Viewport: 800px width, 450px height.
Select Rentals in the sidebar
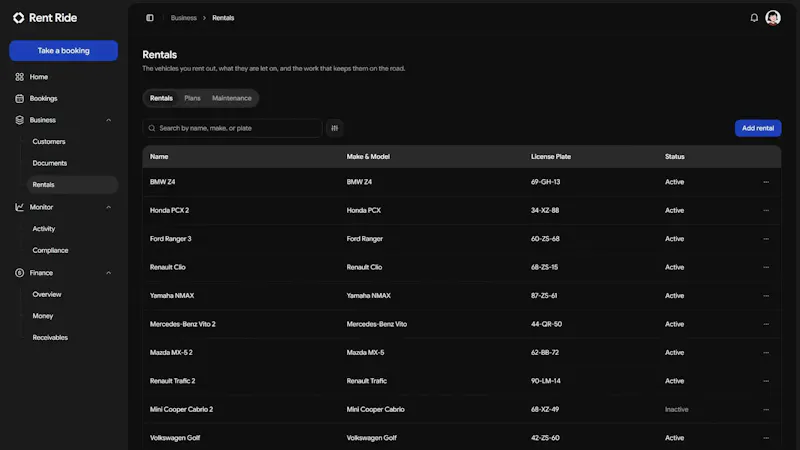click(x=72, y=185)
